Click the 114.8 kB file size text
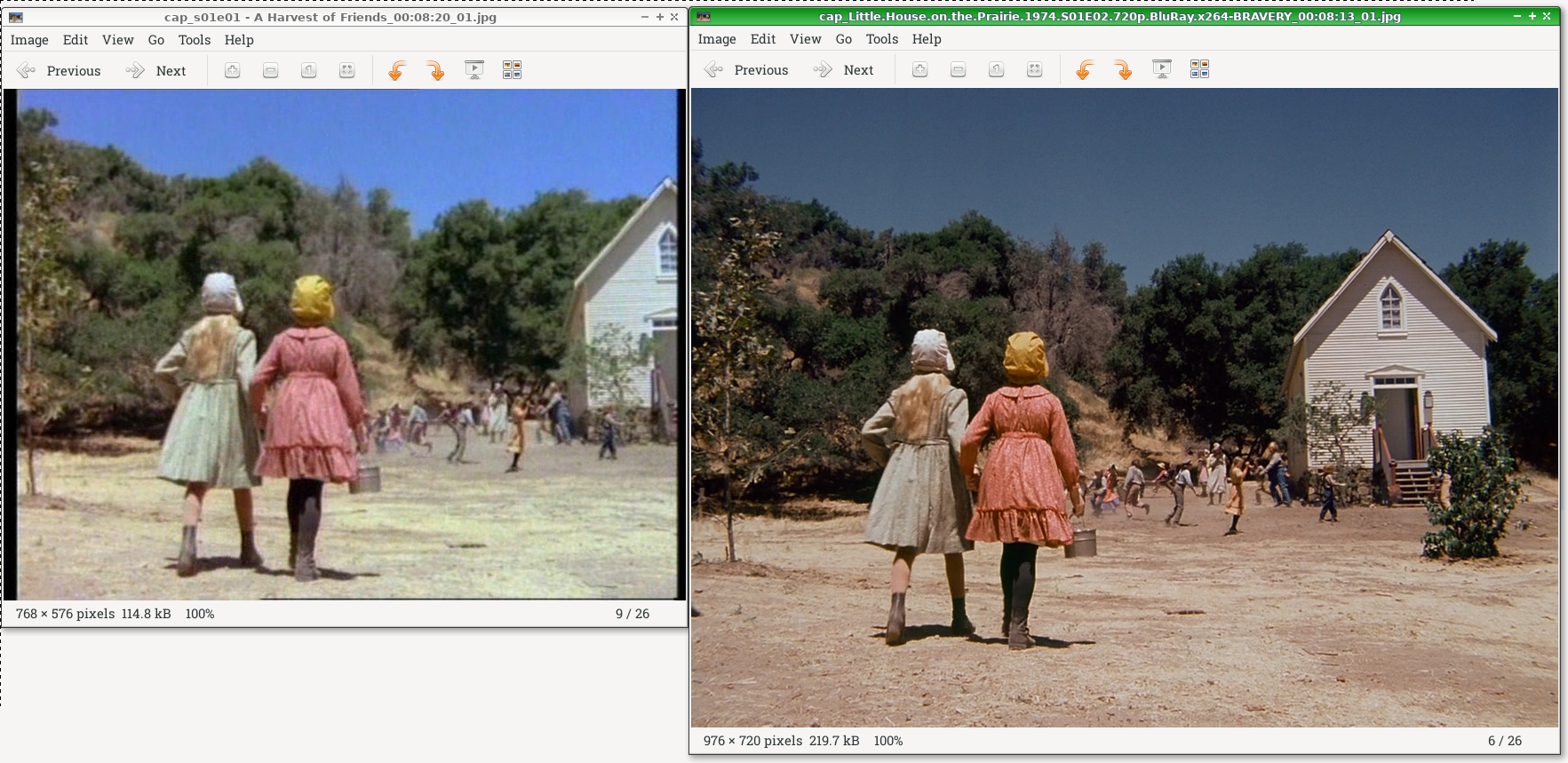The height and width of the screenshot is (763, 1568). 146,614
